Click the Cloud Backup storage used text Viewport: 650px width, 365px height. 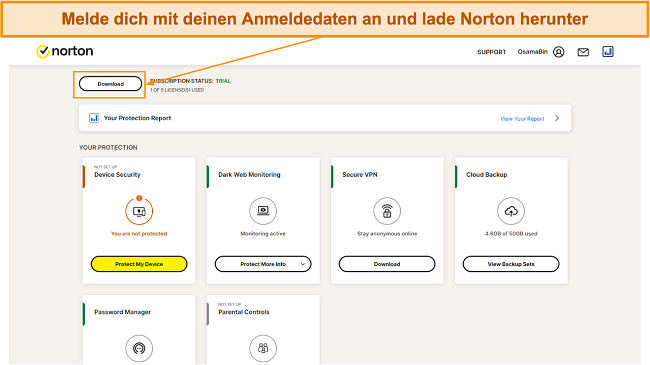[511, 234]
